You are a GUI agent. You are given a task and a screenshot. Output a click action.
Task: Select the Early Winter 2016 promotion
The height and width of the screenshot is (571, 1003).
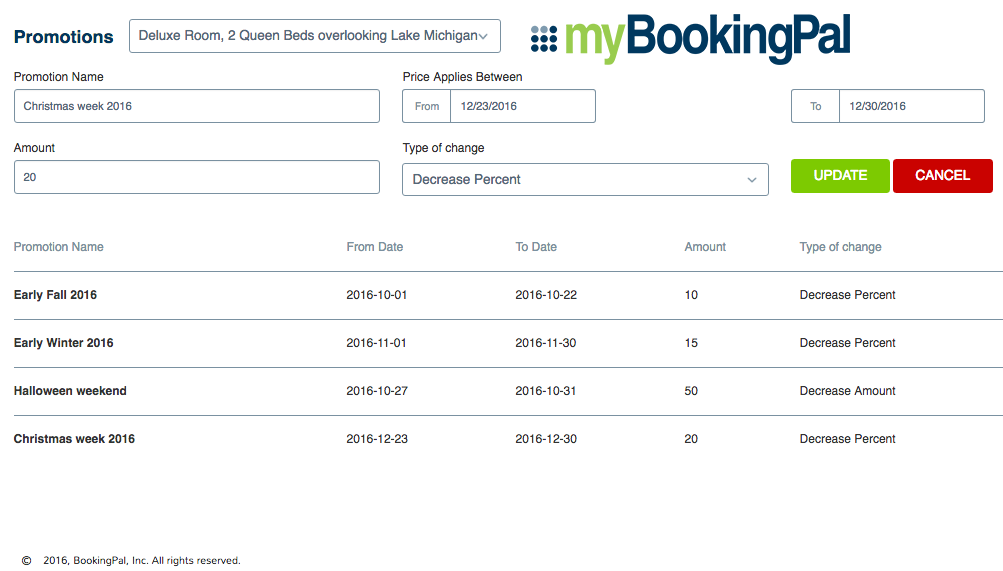pyautogui.click(x=64, y=343)
